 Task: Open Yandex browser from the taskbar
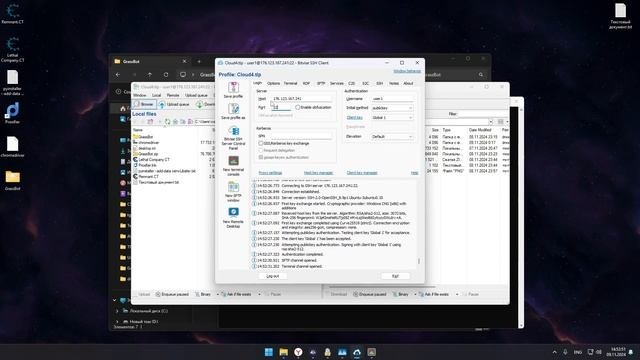298,352
